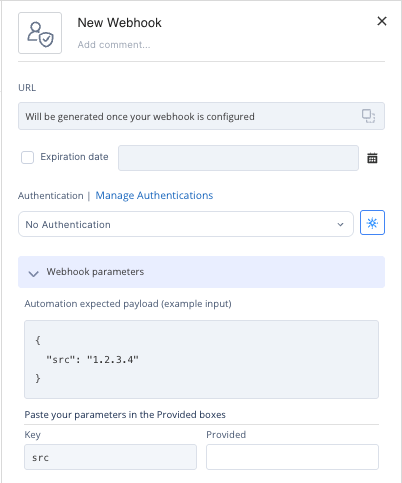Click the Expiration date label

[74, 157]
